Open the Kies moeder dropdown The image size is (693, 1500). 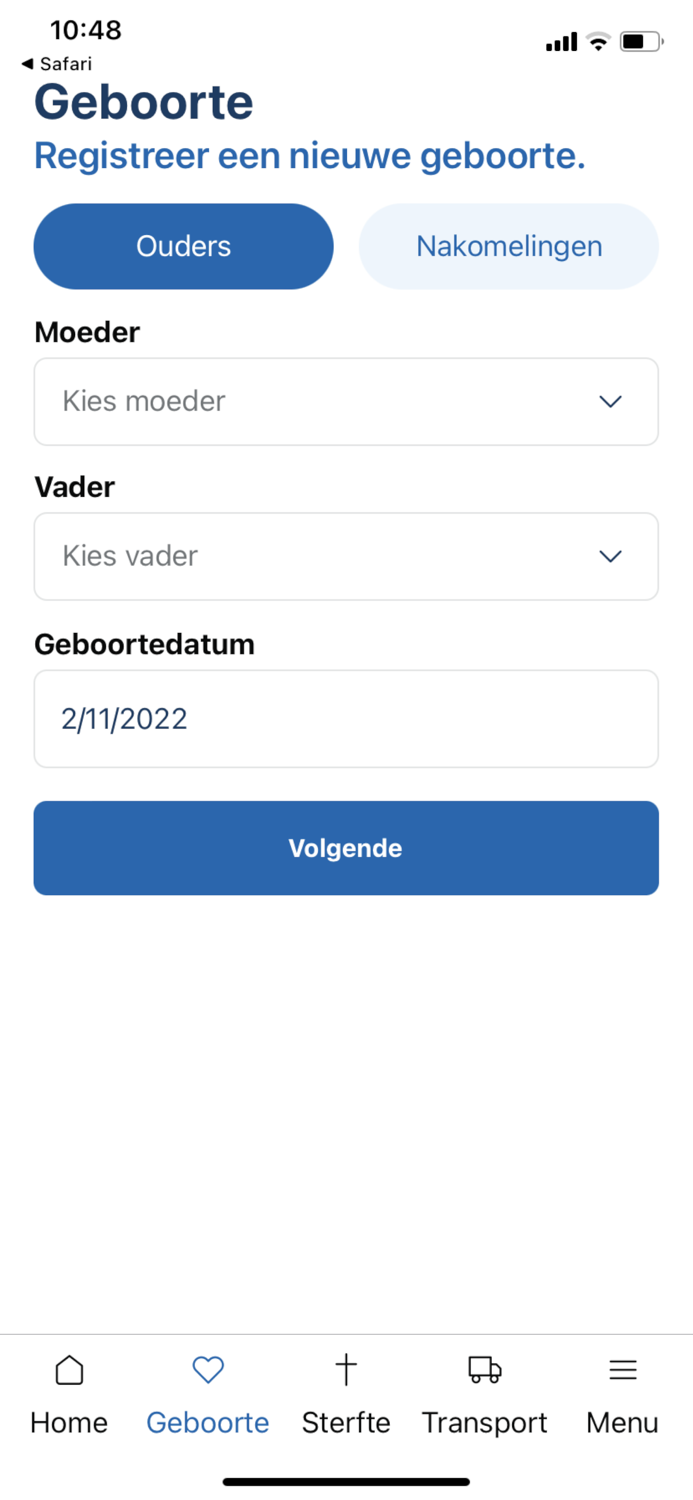coord(346,401)
